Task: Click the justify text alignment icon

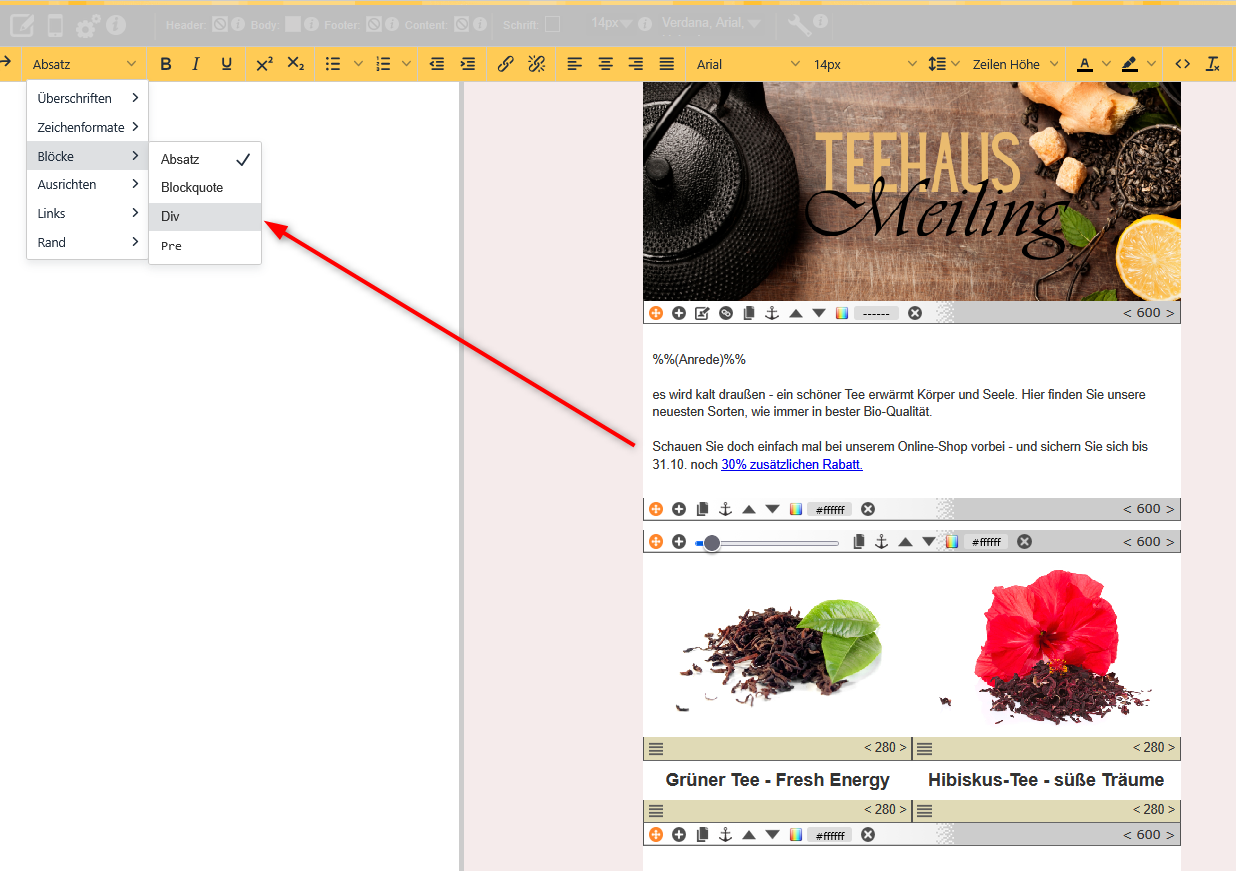Action: click(667, 64)
